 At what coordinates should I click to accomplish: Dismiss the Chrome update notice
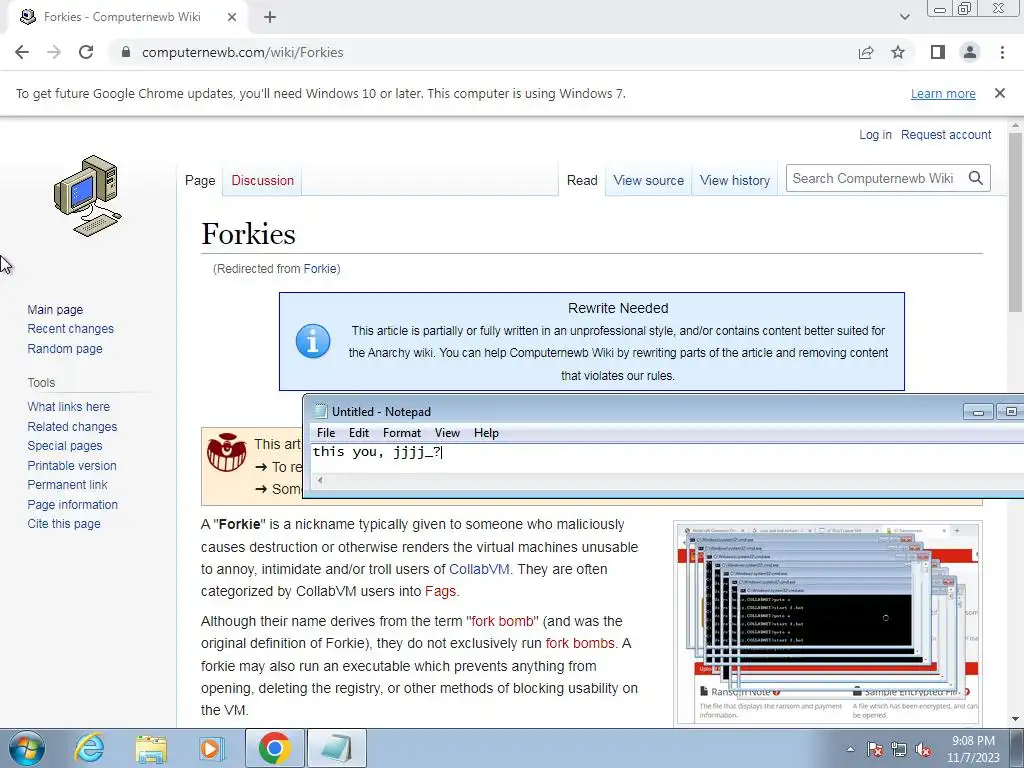point(1000,93)
